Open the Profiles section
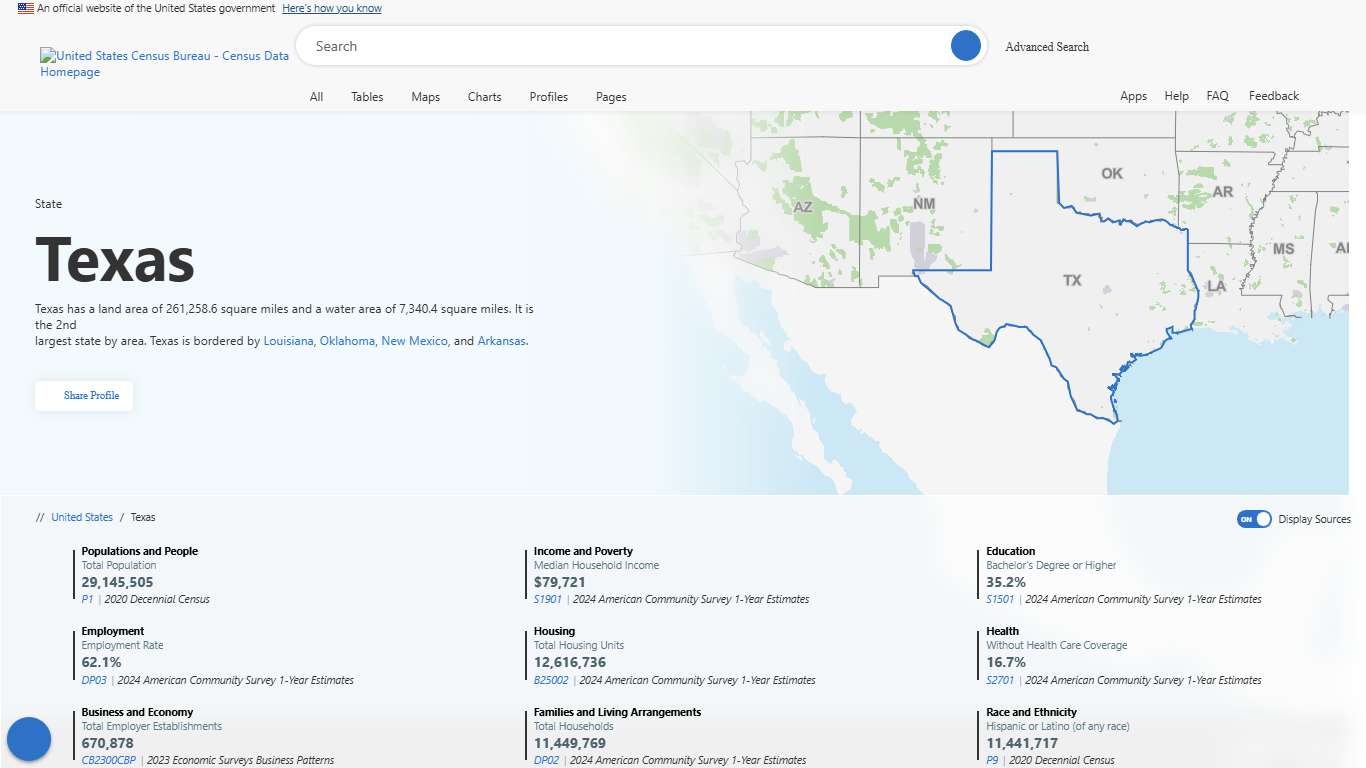This screenshot has height=768, width=1366. [548, 96]
